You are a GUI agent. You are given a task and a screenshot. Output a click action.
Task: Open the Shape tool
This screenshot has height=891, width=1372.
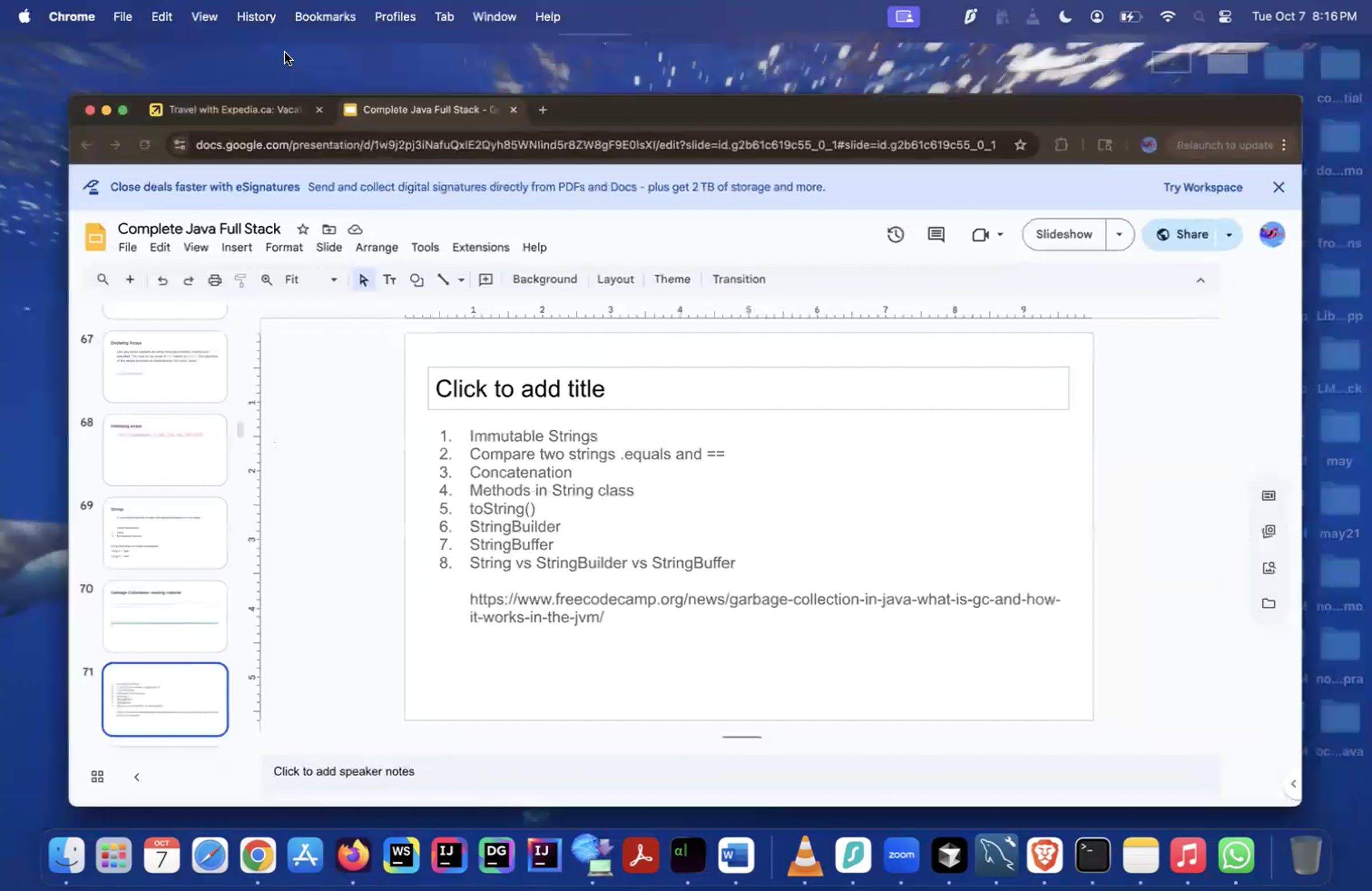pyautogui.click(x=416, y=280)
